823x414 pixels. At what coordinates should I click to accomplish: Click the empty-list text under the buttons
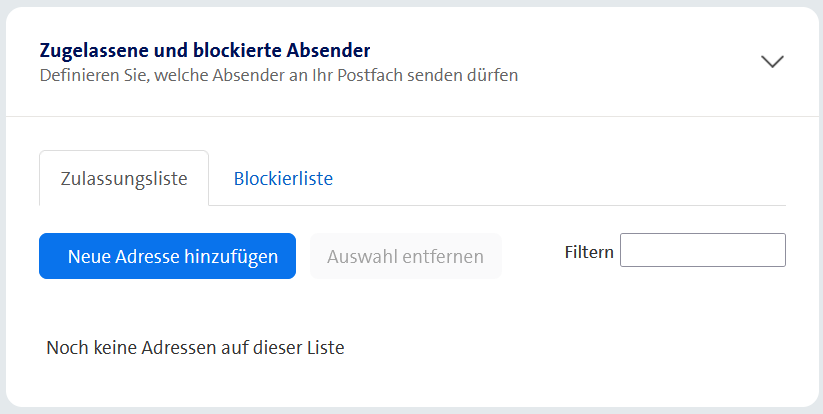[x=195, y=349]
